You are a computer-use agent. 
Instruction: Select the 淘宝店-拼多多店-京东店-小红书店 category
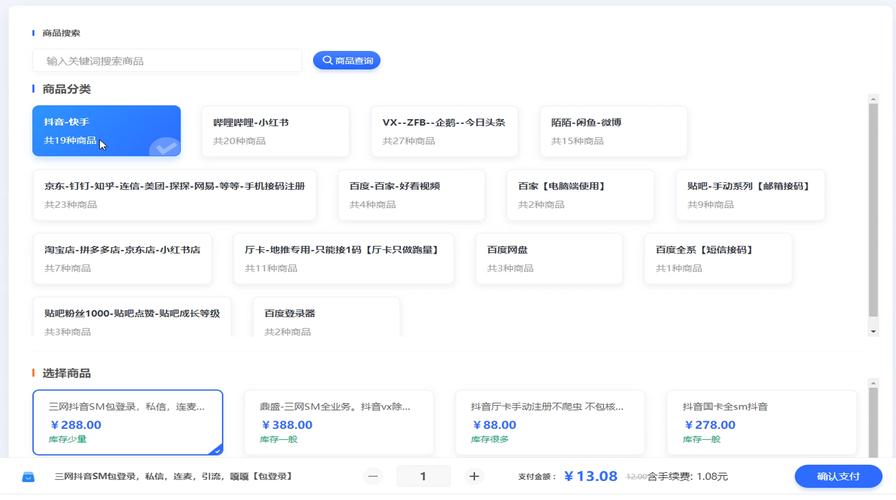(x=122, y=258)
